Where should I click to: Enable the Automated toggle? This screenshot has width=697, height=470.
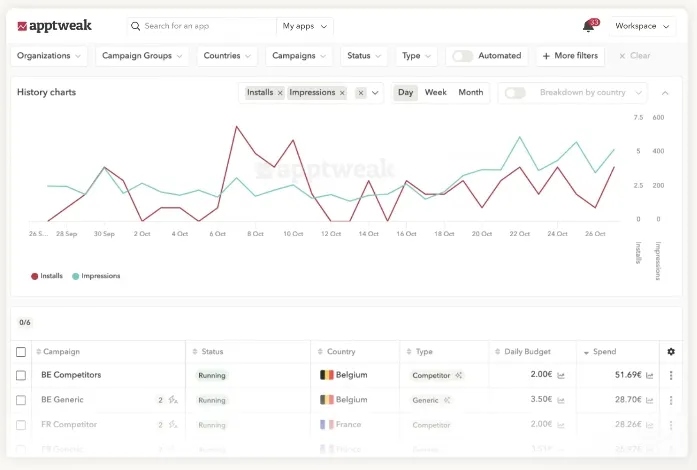(463, 56)
